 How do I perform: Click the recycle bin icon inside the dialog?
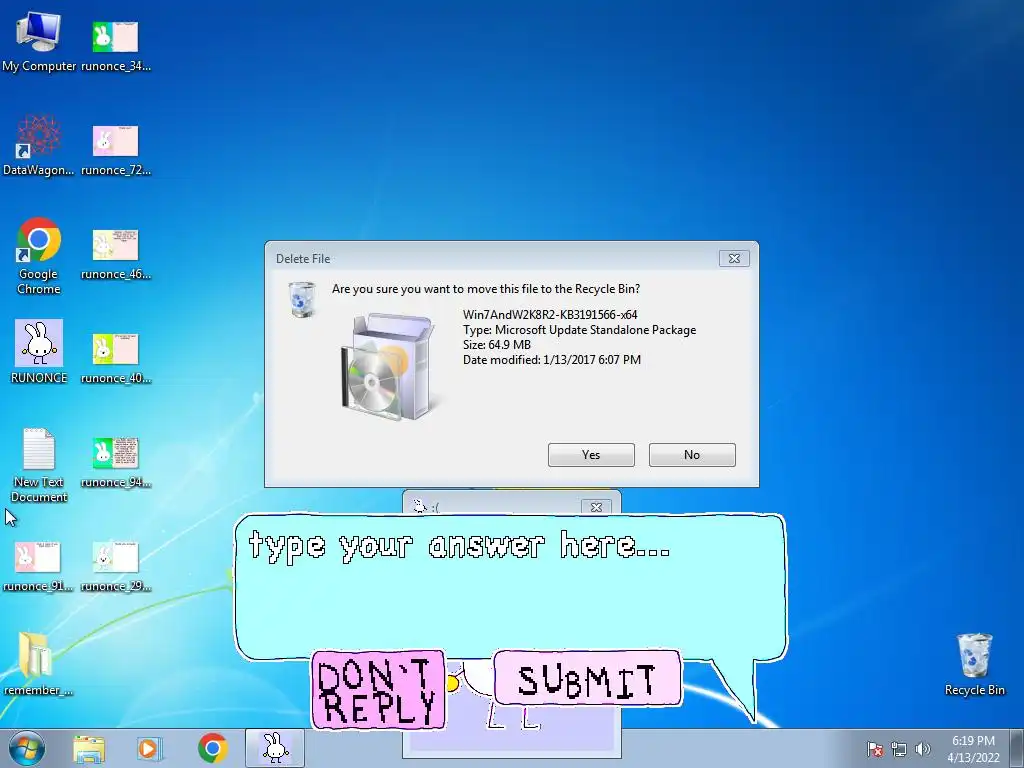tap(302, 299)
